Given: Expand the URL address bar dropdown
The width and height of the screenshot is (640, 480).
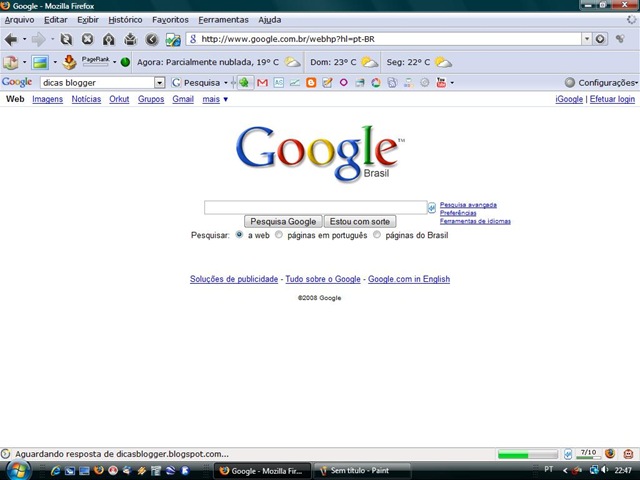Looking at the screenshot, I should coord(586,39).
